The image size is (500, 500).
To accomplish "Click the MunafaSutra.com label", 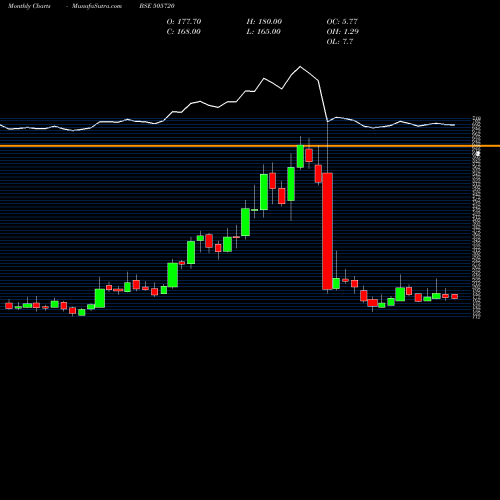I will 97,6.
